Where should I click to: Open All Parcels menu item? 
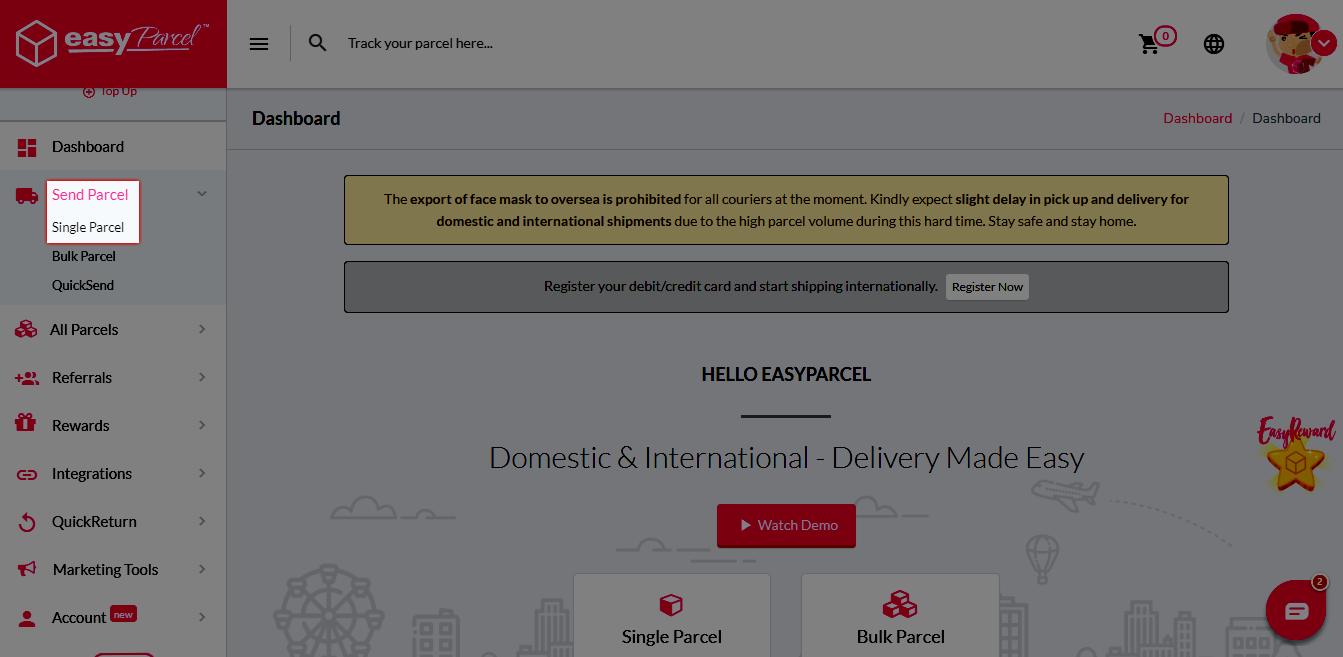pos(84,330)
